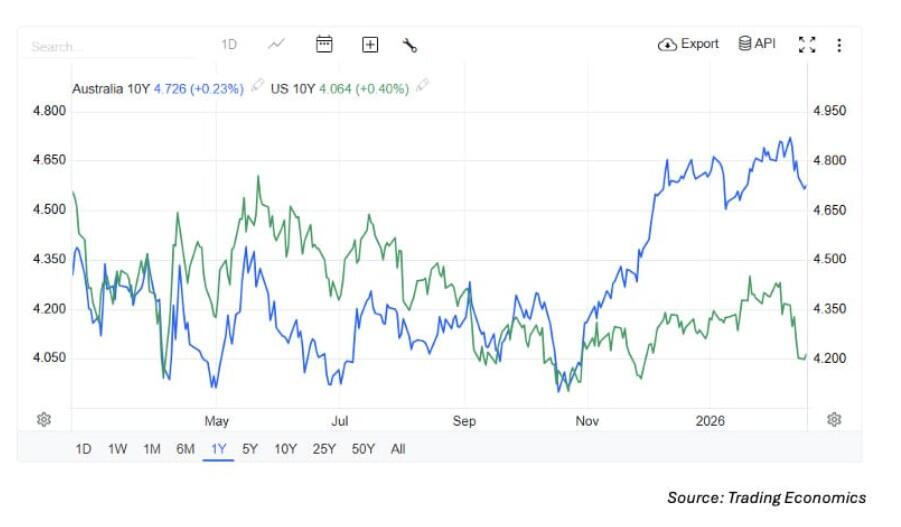Open the left axis gear settings

click(x=44, y=419)
